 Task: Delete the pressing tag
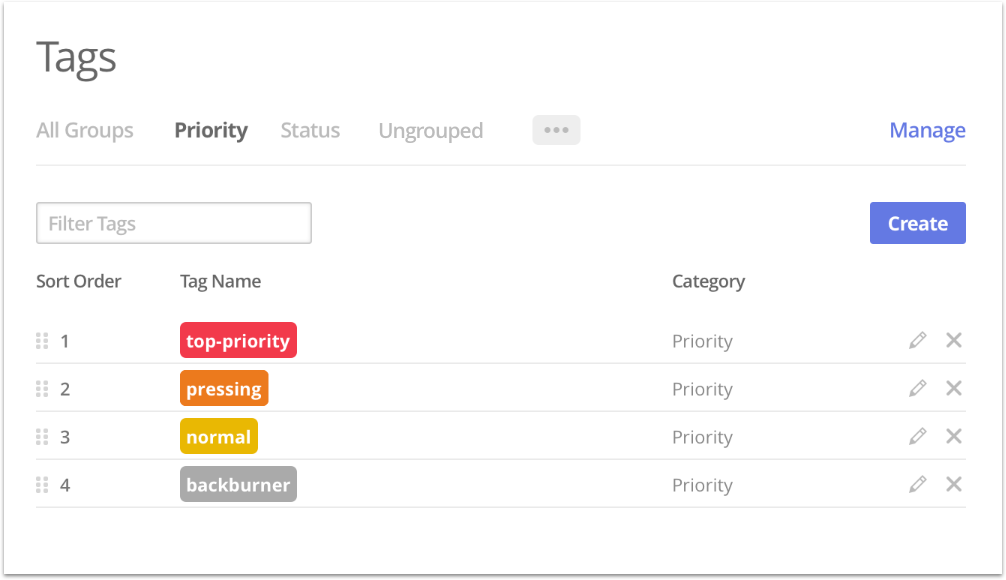pos(954,389)
